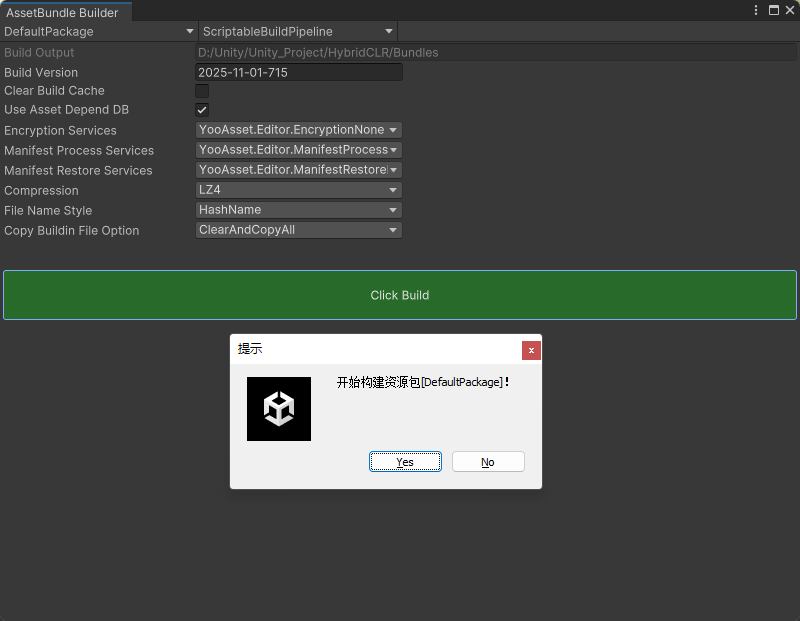Click the Copy Buildin File Option label

[71, 231]
